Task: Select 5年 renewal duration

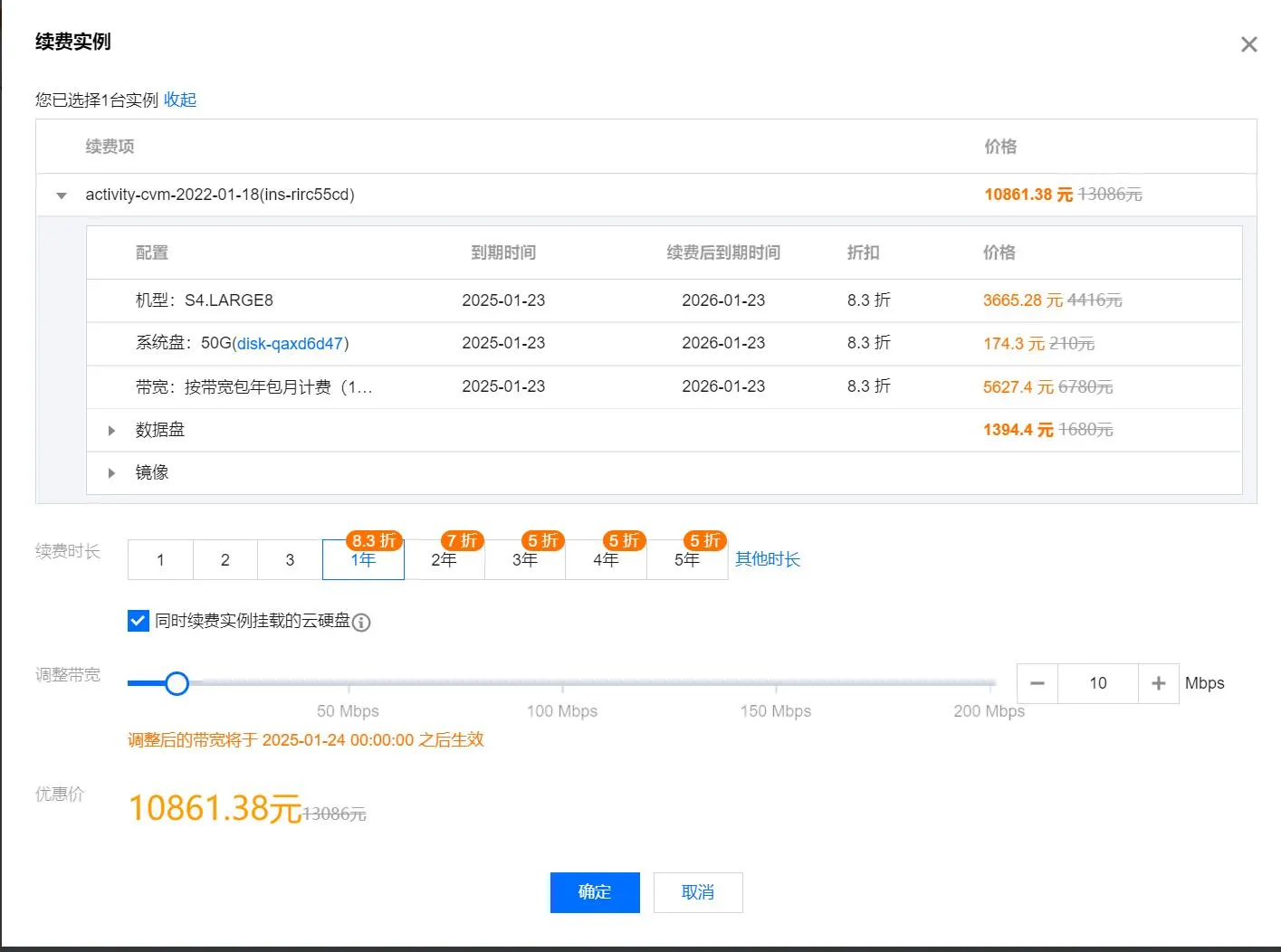Action: [687, 559]
